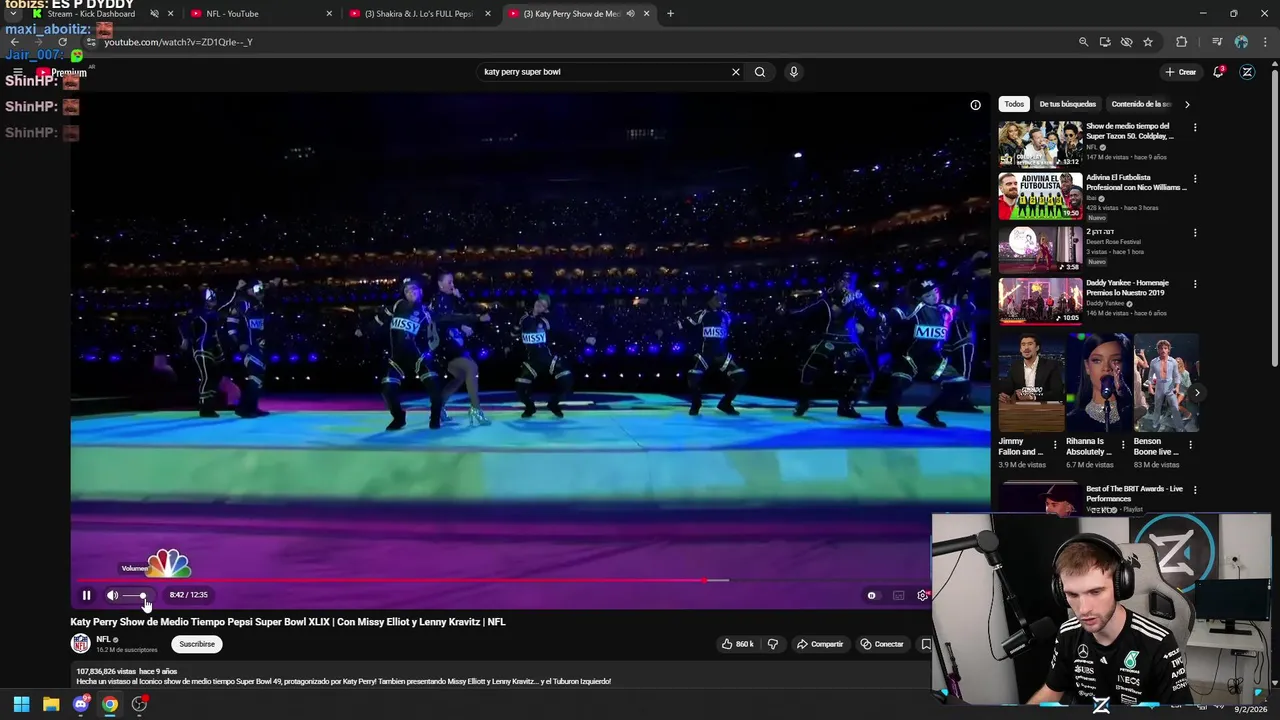Image resolution: width=1280 pixels, height=720 pixels.
Task: Open options for the Daddy Yankee Homenaje video
Action: tap(1194, 284)
